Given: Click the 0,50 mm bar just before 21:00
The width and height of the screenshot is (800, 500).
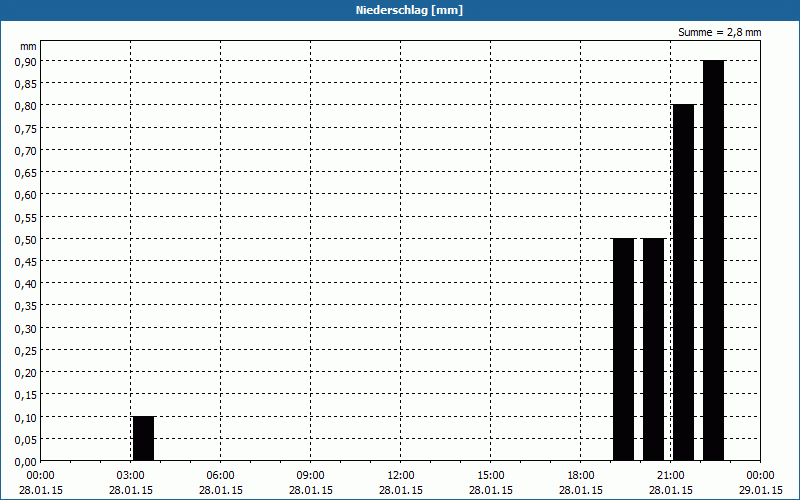Looking at the screenshot, I should coord(653,349).
